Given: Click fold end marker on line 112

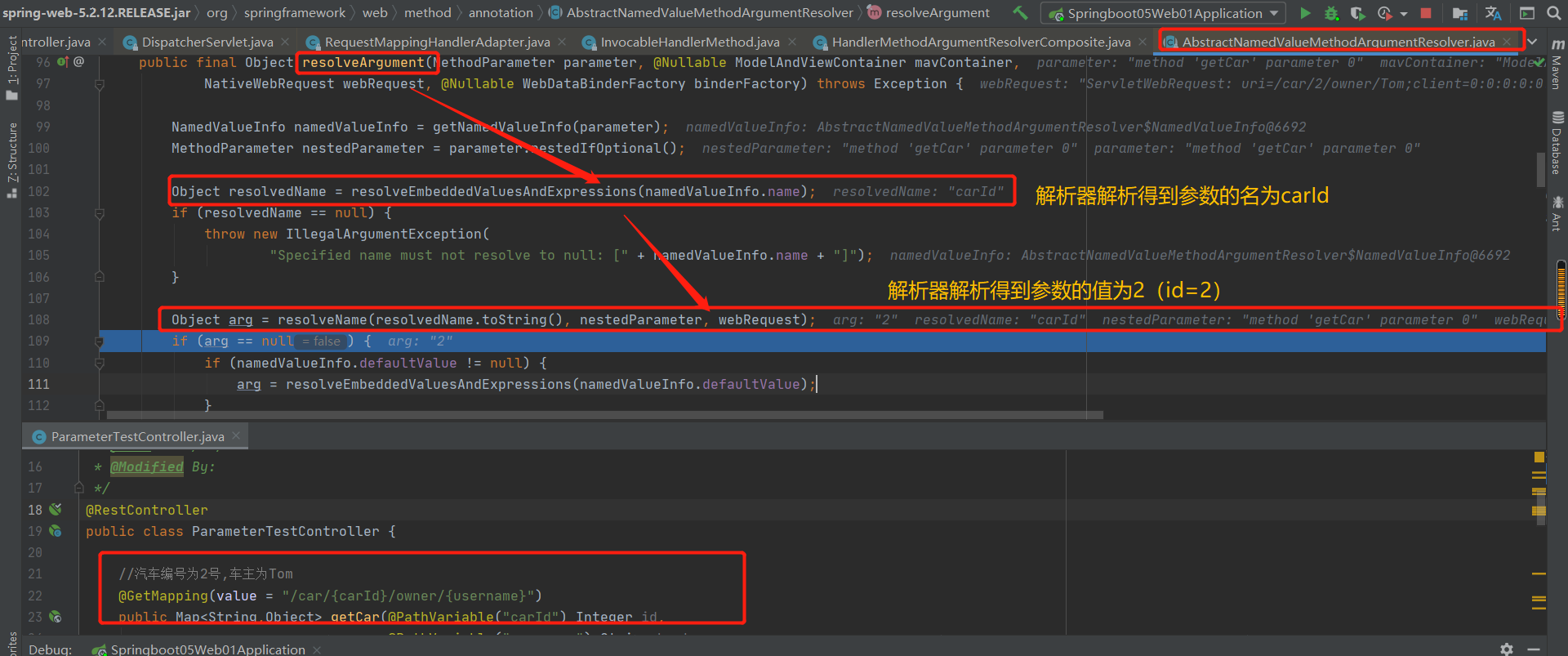Looking at the screenshot, I should coord(100,405).
